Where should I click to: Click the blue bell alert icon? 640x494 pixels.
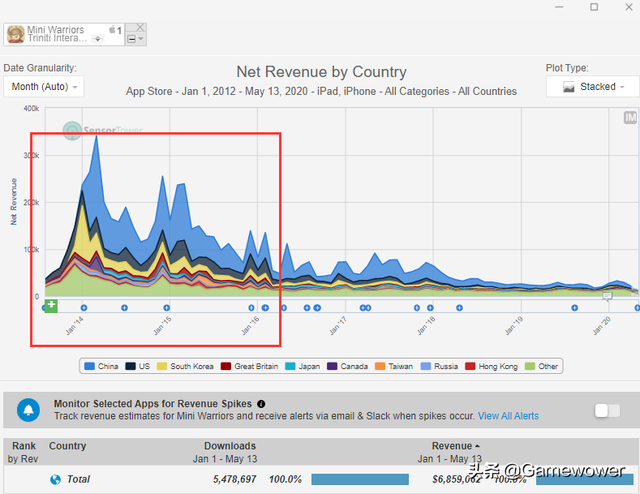[28, 410]
